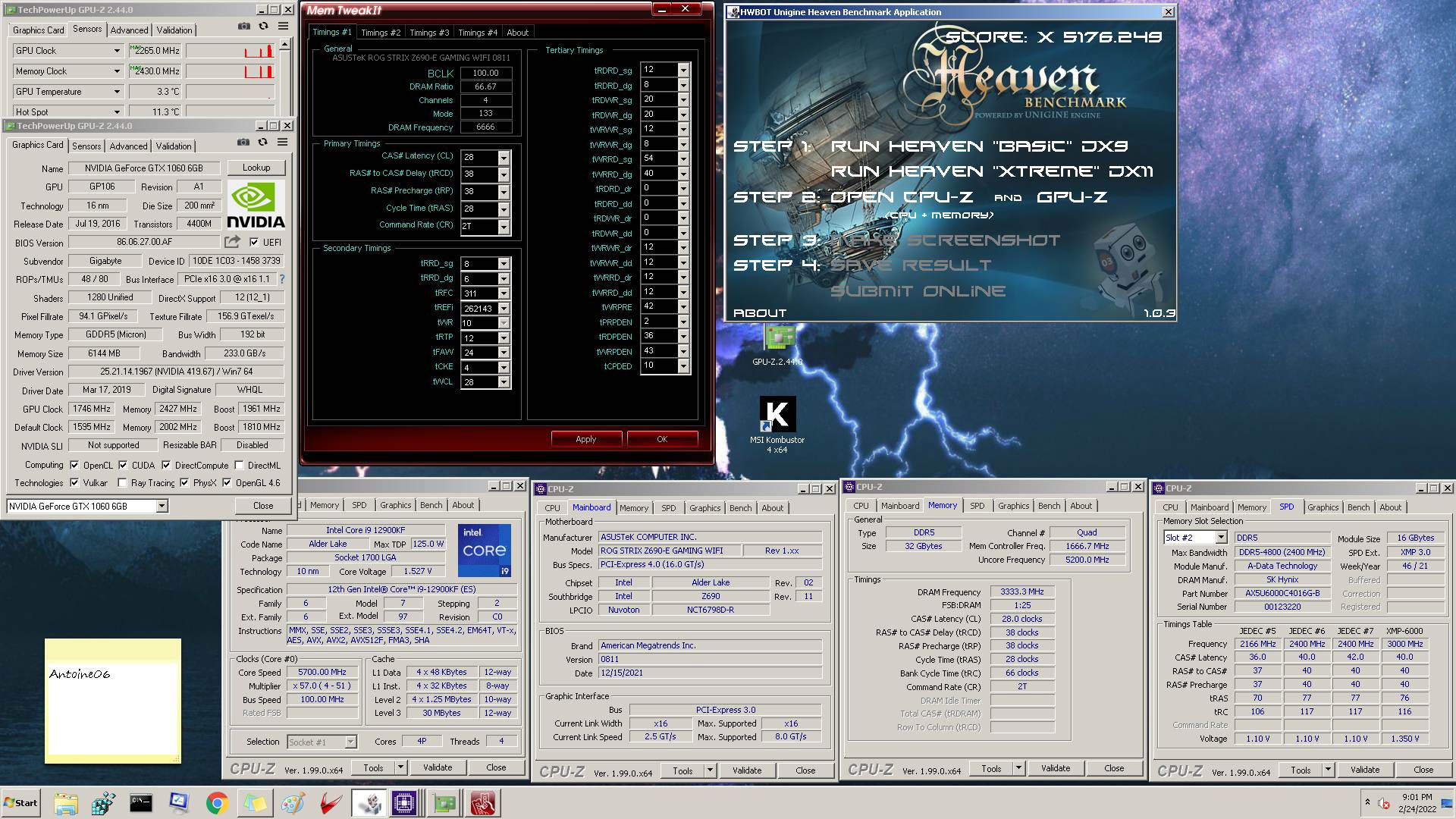Open Paint from the taskbar
1456x819 pixels.
click(293, 803)
